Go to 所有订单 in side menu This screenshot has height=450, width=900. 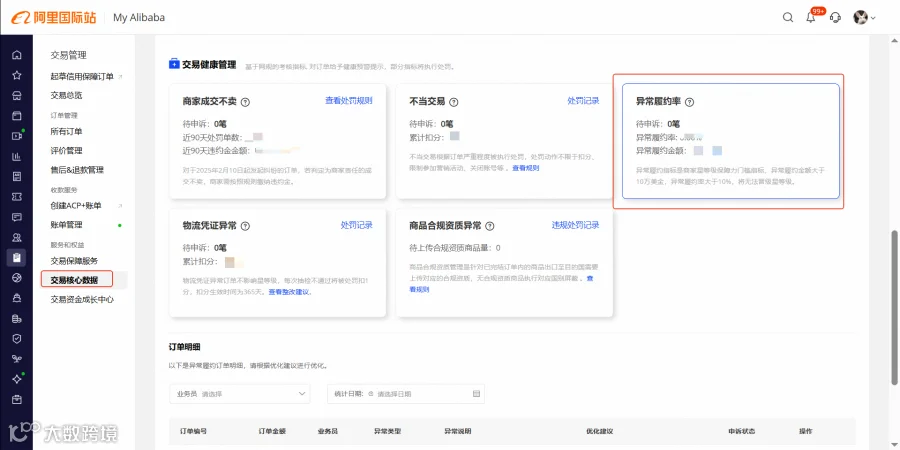pos(66,131)
